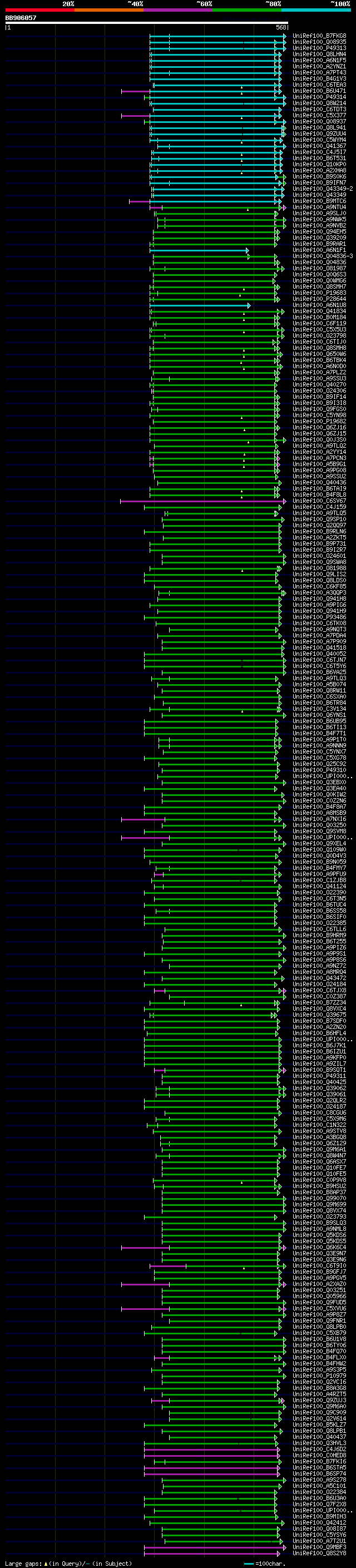Select the UniRef100_C6SV67 label
The image size is (356, 1568).
[x=319, y=501]
